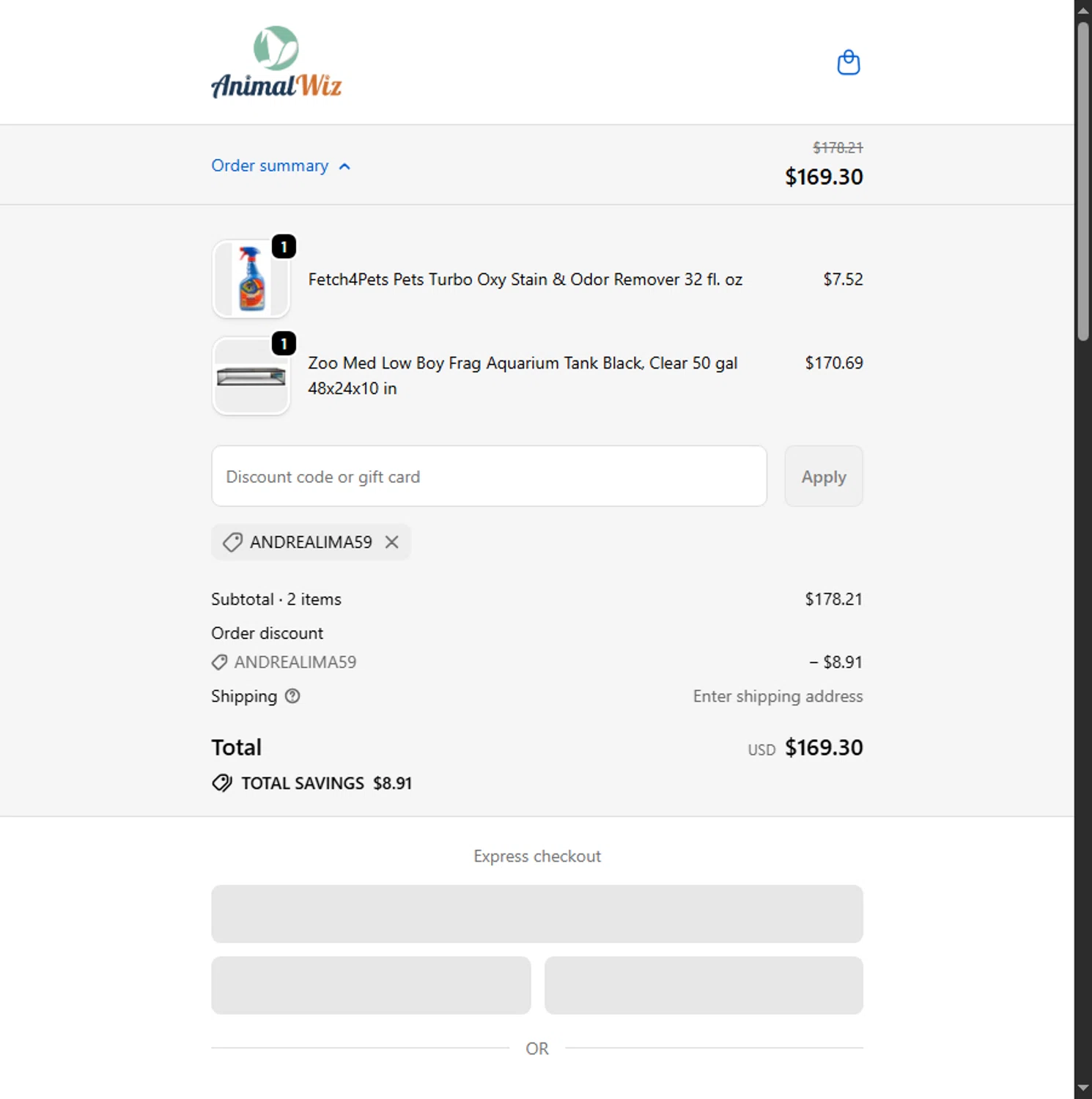Focus the Discount code or gift card field

coord(489,477)
